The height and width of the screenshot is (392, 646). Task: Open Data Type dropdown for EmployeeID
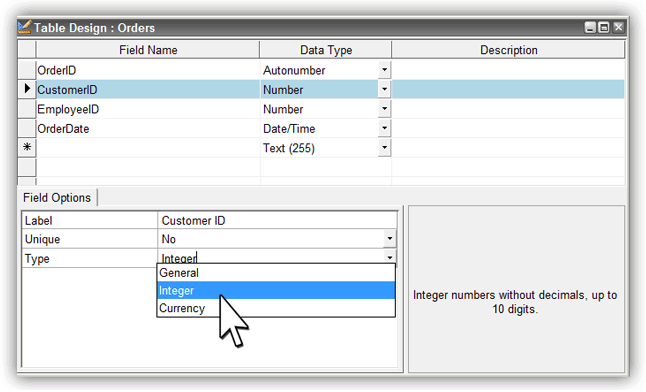point(384,109)
